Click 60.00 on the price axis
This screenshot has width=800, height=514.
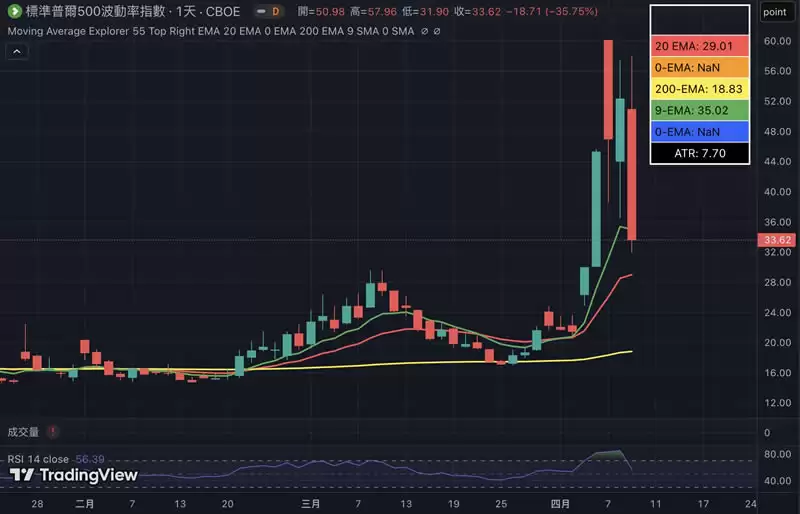click(x=778, y=41)
